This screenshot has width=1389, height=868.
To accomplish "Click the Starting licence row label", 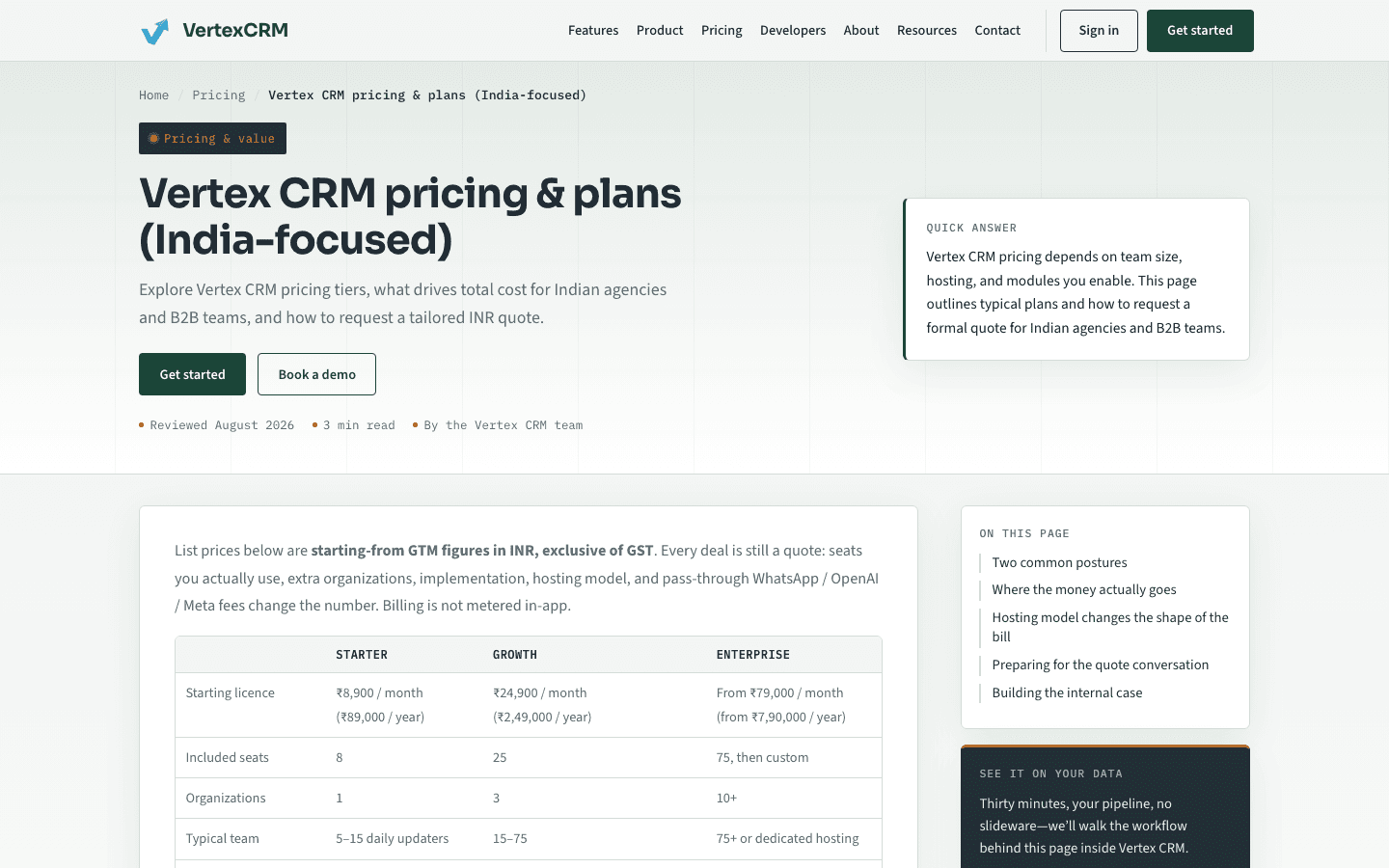I will pos(230,692).
